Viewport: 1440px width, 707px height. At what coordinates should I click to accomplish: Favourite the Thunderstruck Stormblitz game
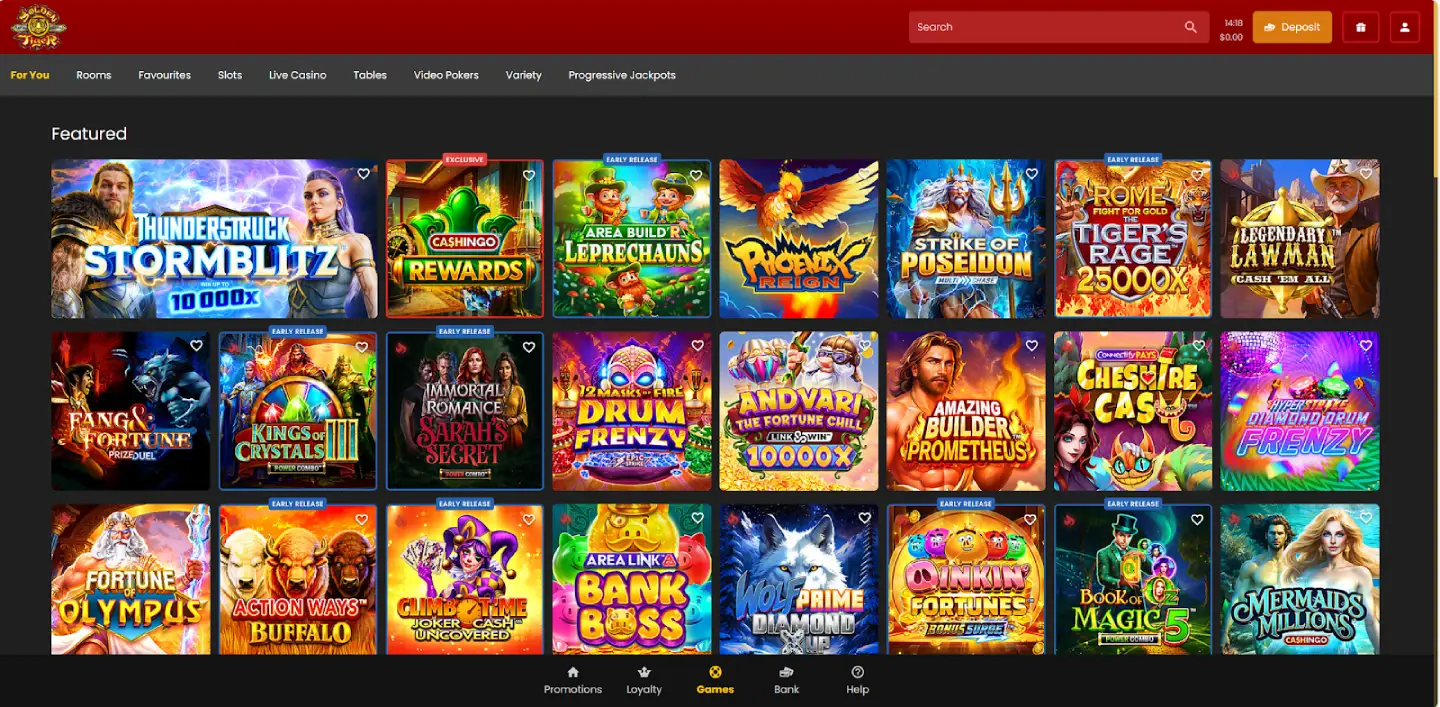[362, 173]
